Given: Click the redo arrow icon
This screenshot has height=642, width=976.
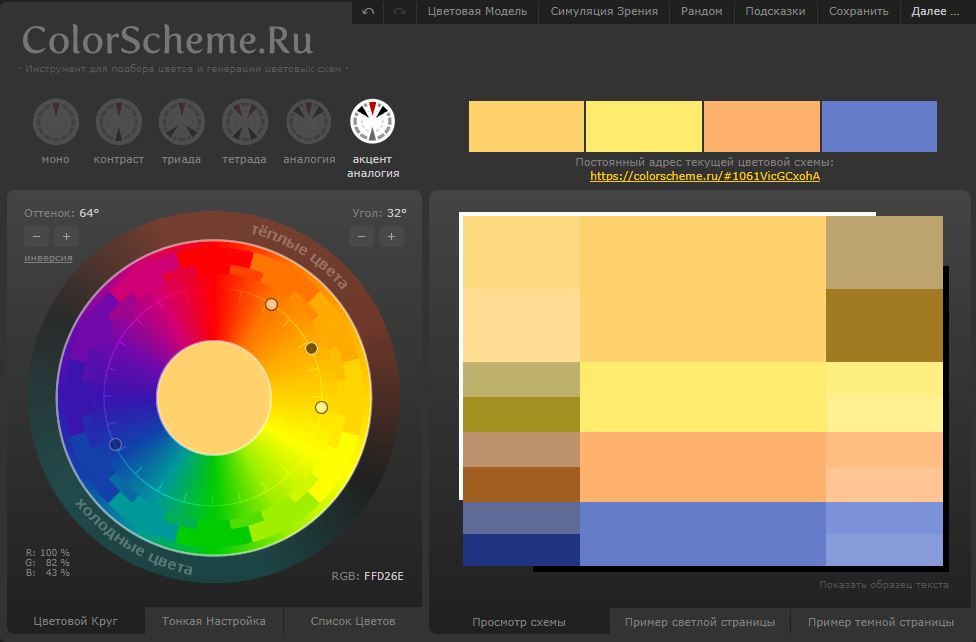Looking at the screenshot, I should [x=400, y=11].
